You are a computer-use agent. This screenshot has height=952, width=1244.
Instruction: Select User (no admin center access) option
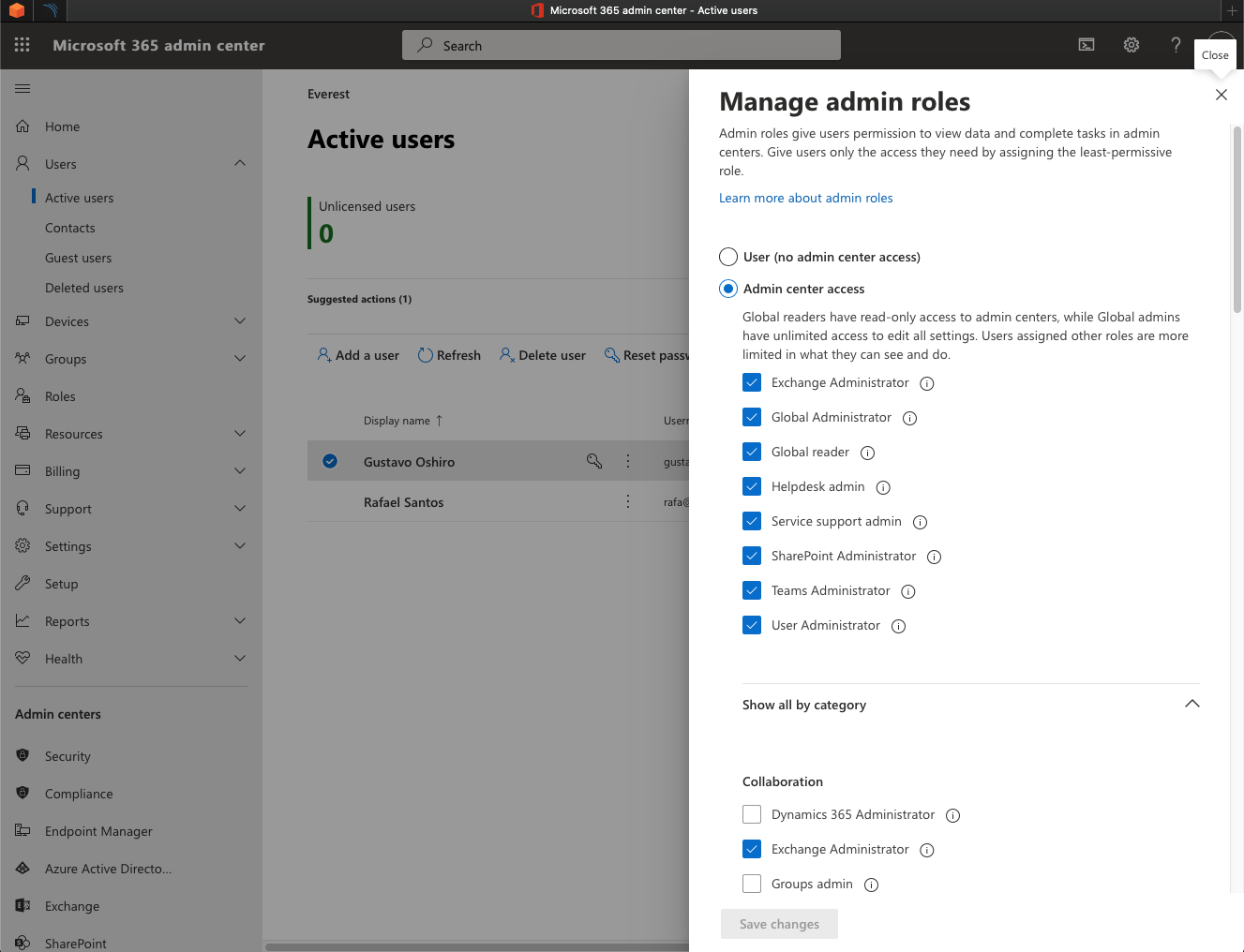(728, 257)
